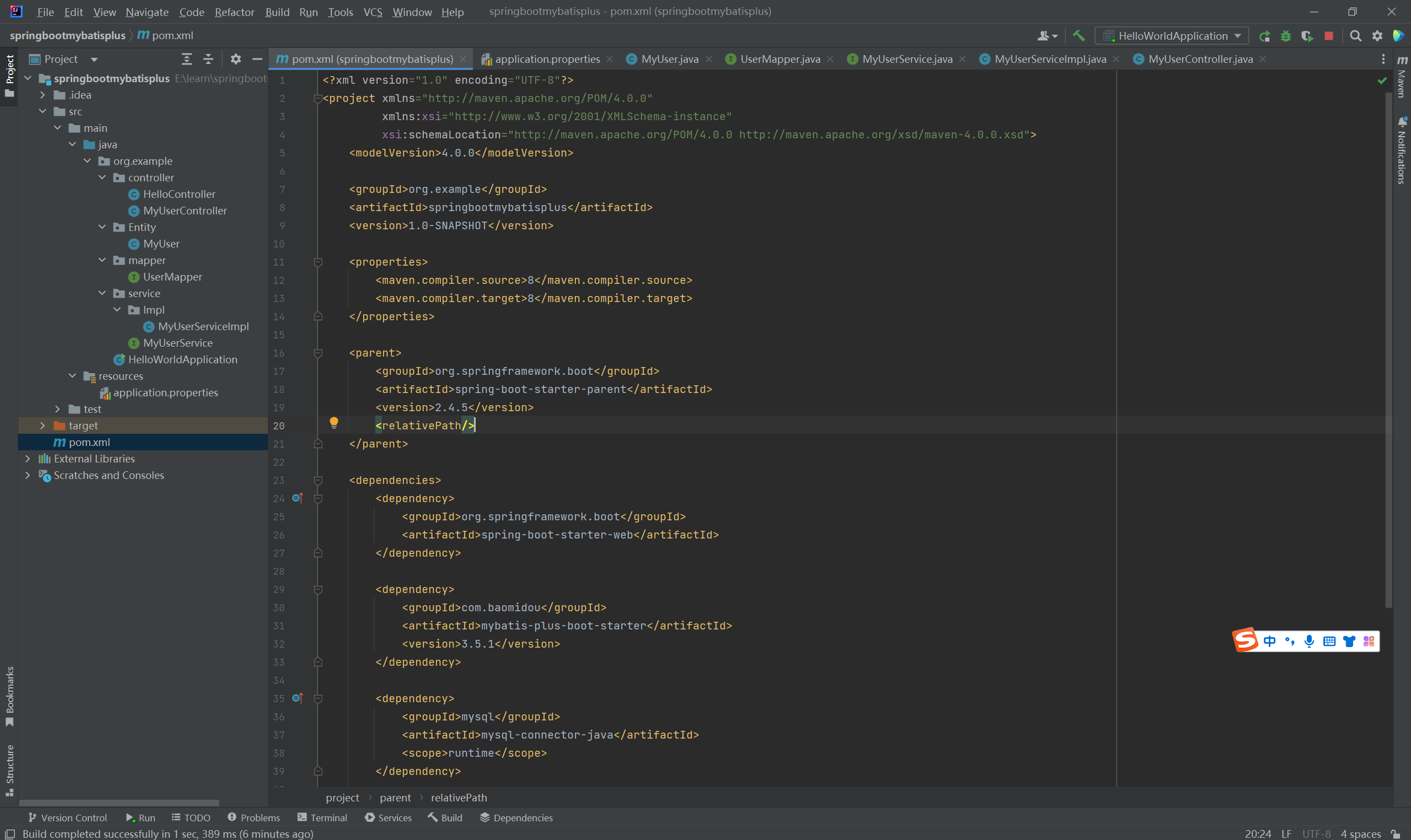1411x840 pixels.
Task: Open Project panel options gear
Action: coord(235,59)
